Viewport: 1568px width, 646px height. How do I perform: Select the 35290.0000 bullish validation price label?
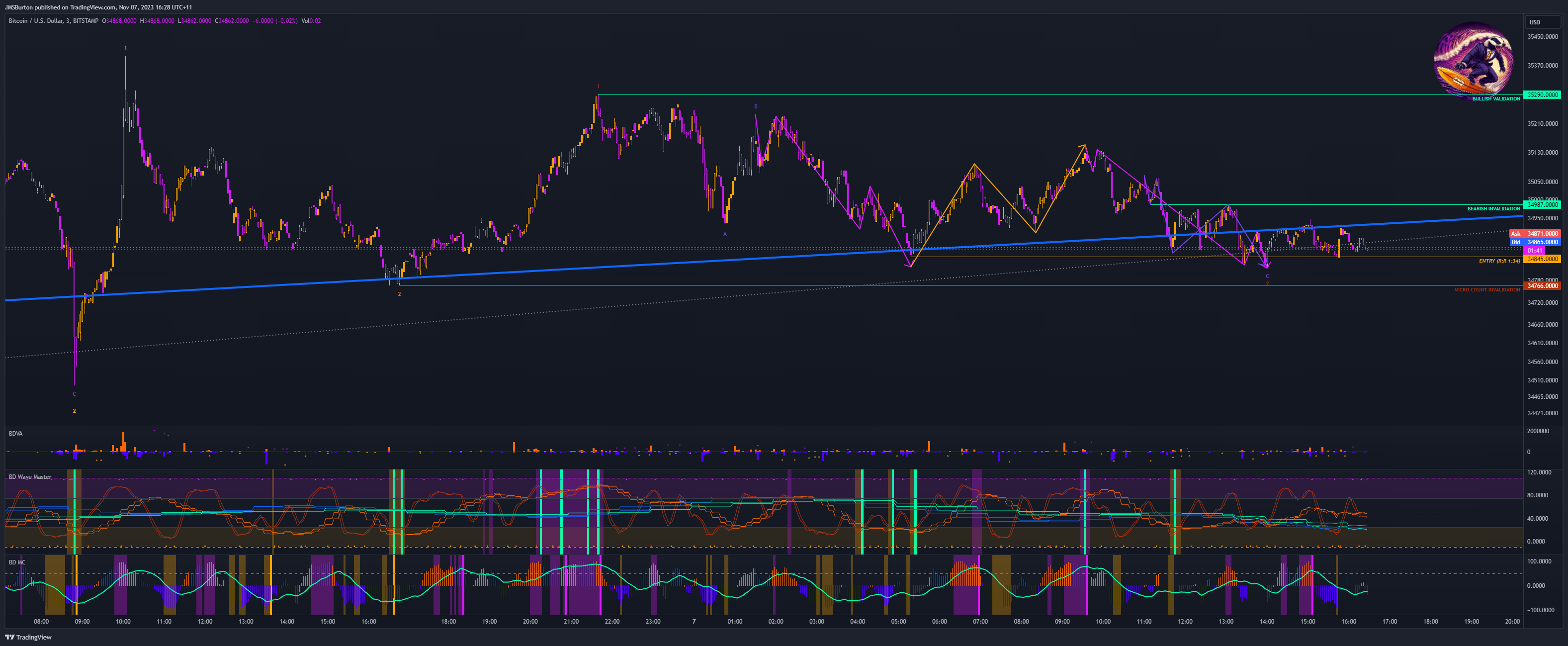[x=1543, y=95]
